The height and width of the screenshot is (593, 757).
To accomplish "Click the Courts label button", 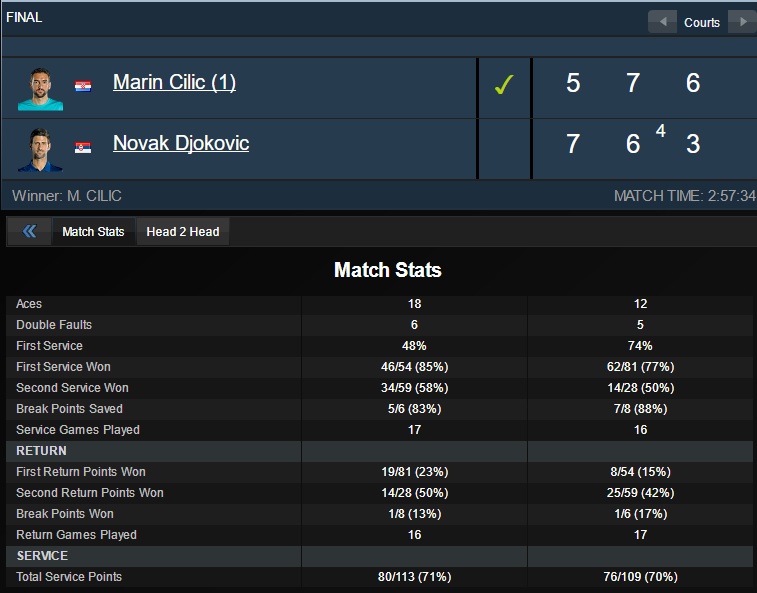I will pos(702,22).
